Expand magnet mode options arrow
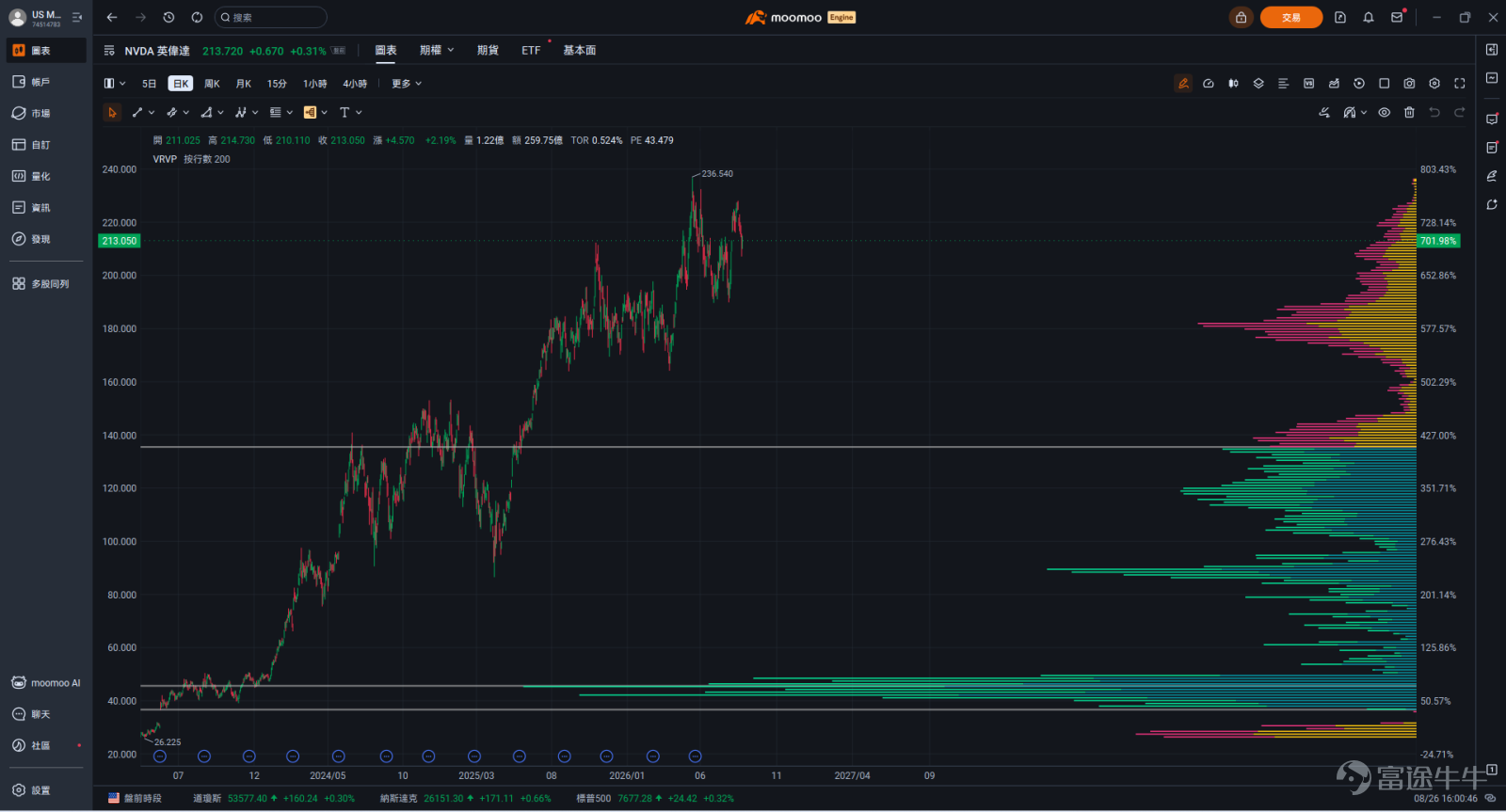This screenshot has height=812, width=1506. (1364, 113)
